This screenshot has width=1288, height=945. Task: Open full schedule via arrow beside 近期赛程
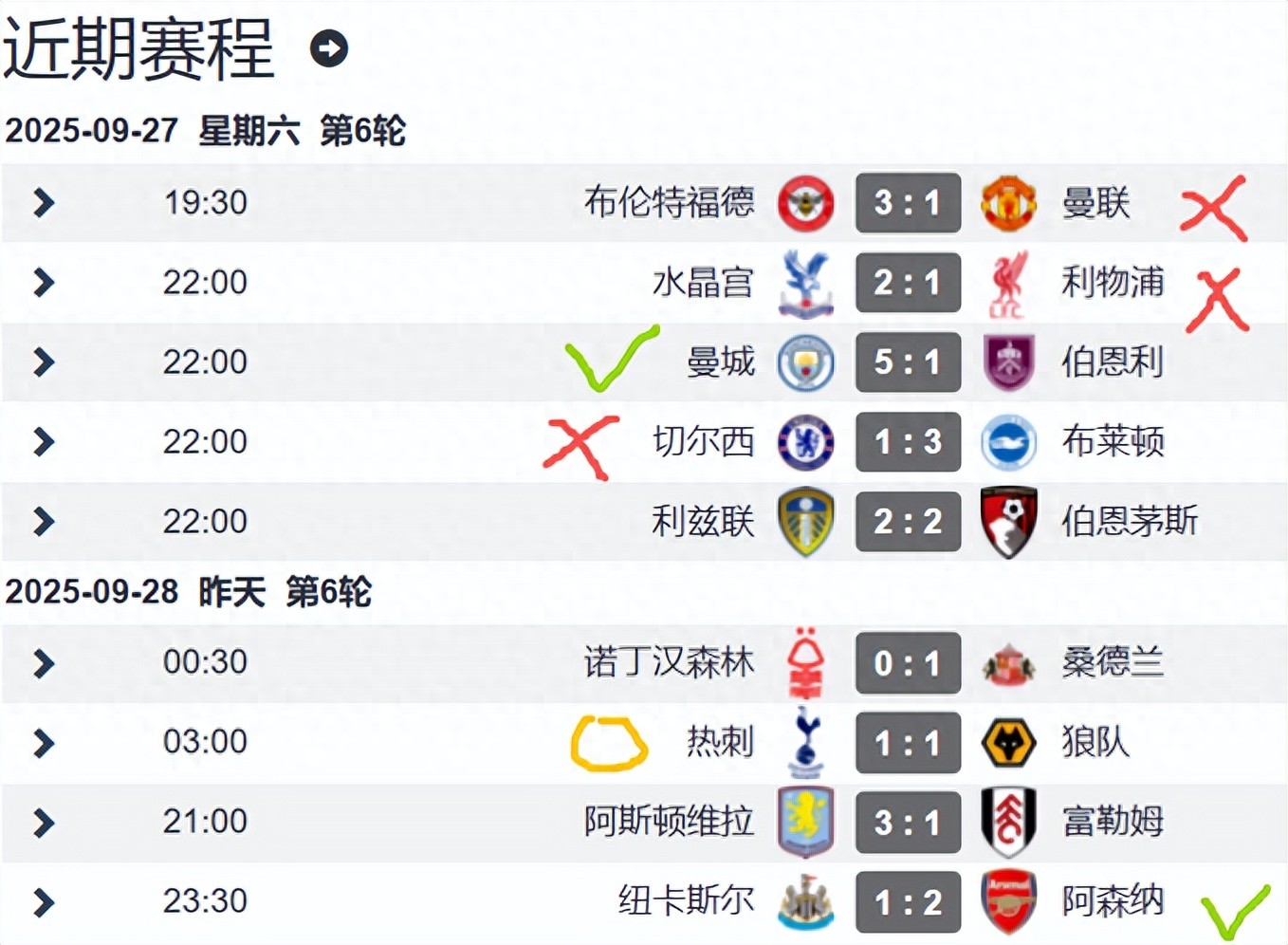pyautogui.click(x=329, y=49)
